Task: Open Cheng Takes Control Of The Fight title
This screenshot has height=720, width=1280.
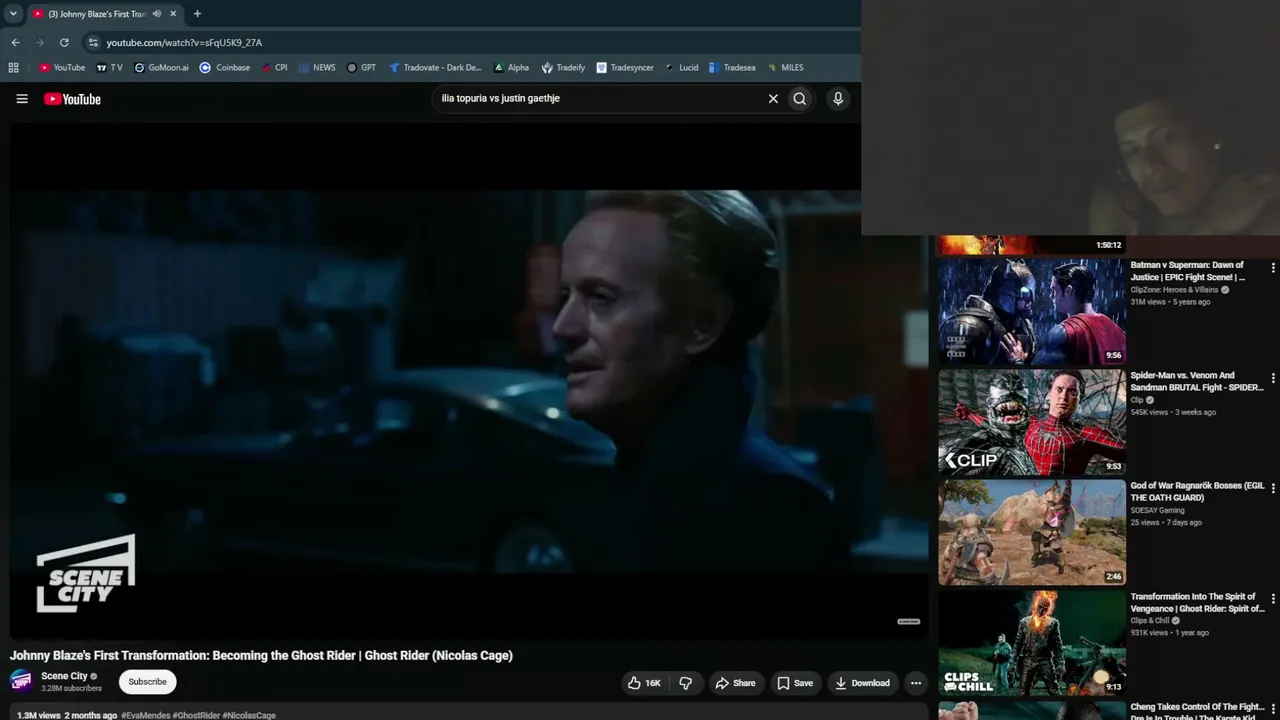Action: [x=1197, y=712]
